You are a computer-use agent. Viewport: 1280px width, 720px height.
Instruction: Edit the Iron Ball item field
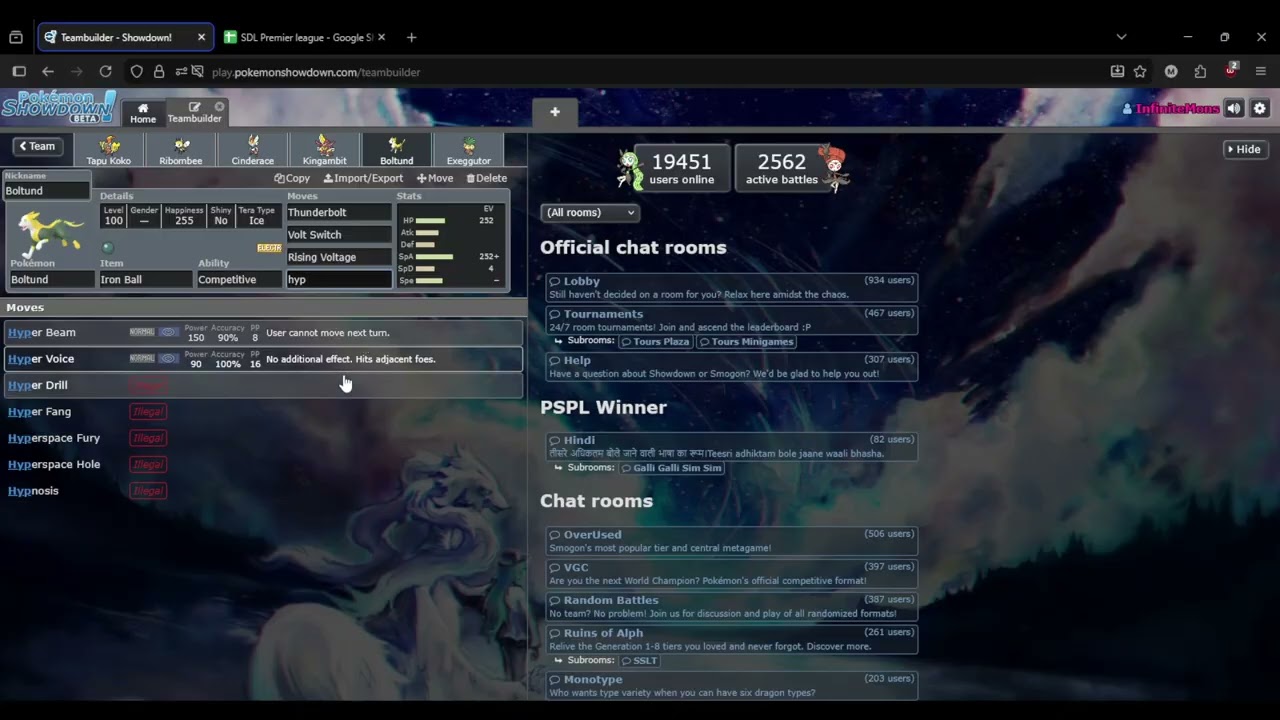146,280
